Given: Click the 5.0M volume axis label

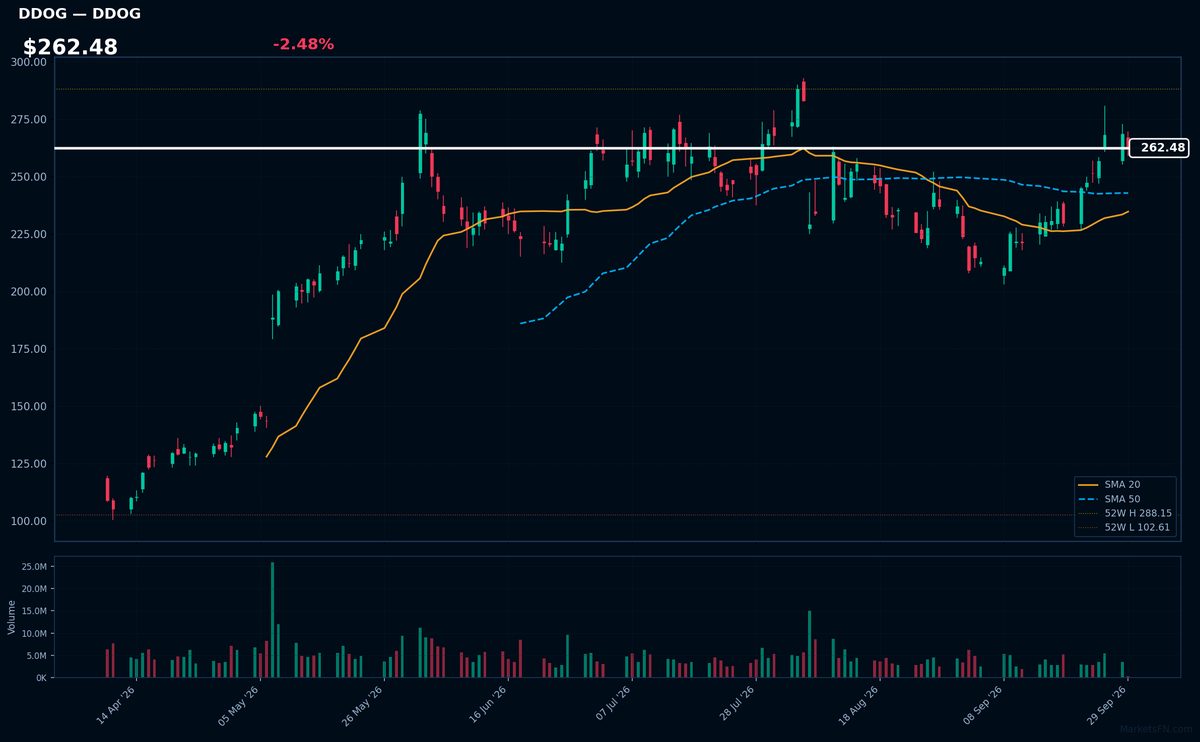Looking at the screenshot, I should coord(36,656).
